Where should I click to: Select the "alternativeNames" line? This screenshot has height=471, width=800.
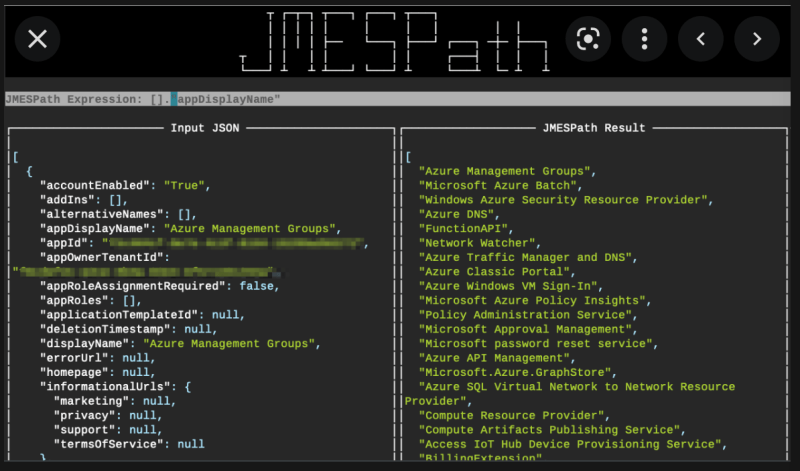118,214
